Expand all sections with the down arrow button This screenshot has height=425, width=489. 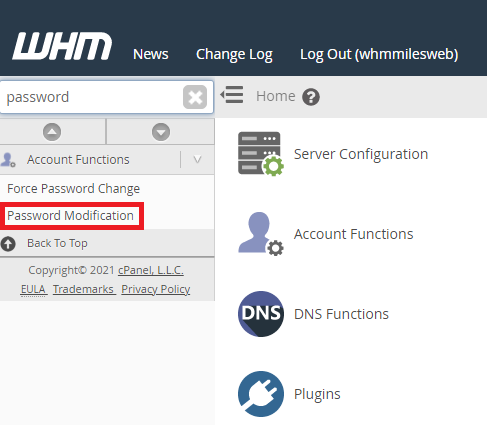161,132
